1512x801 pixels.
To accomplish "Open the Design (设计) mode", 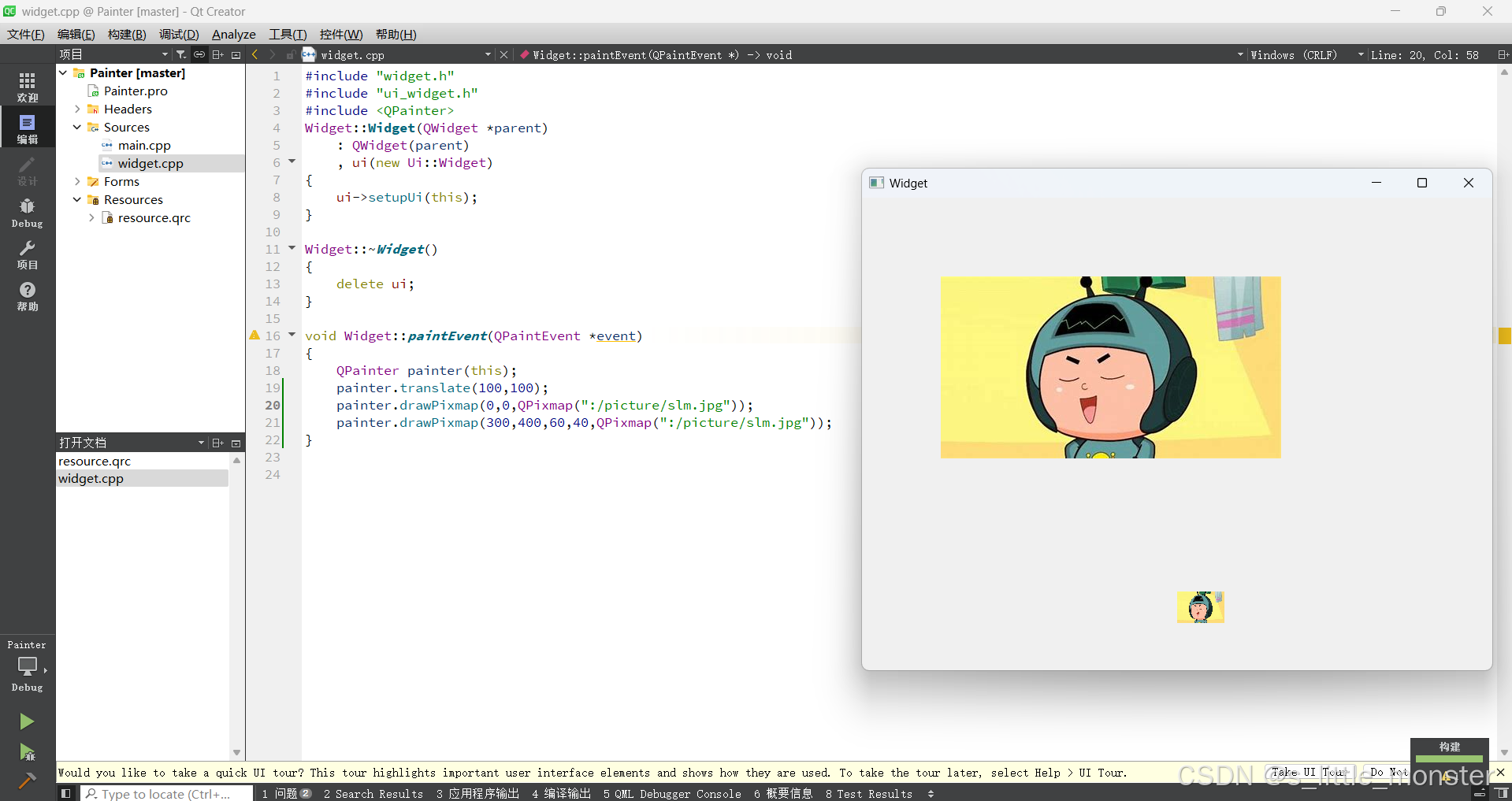I will 28,170.
